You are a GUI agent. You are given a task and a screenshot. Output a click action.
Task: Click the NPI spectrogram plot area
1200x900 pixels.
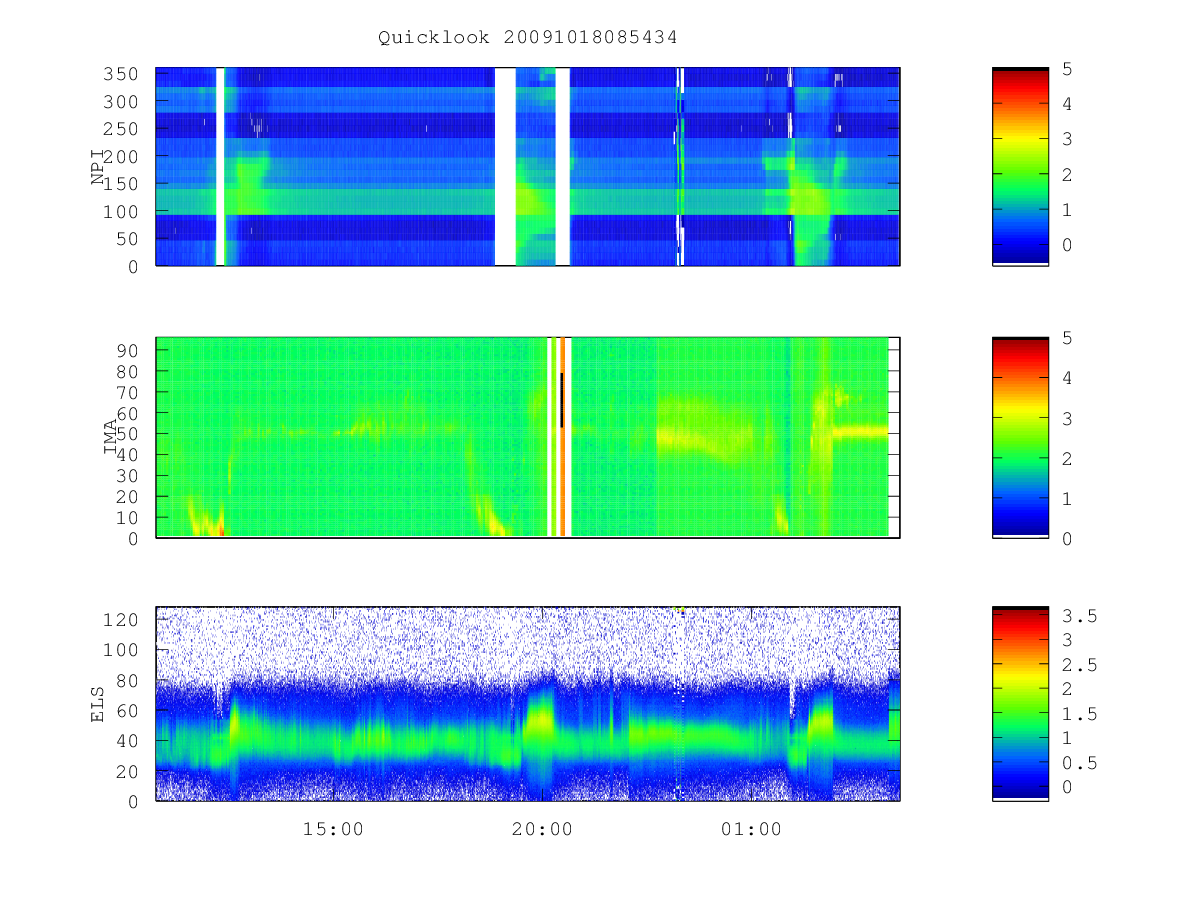tap(528, 166)
